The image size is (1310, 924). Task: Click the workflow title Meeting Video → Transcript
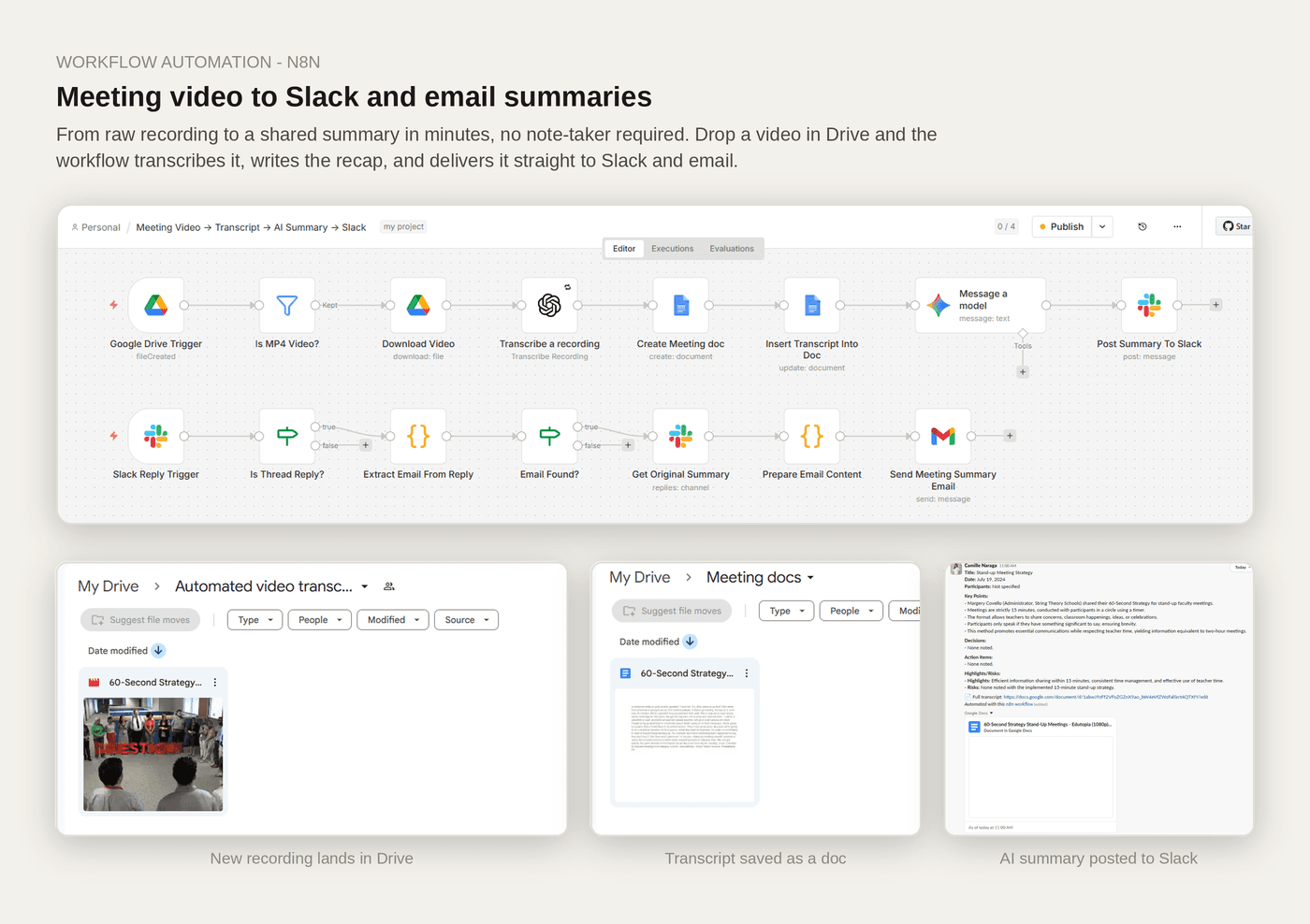click(x=251, y=227)
